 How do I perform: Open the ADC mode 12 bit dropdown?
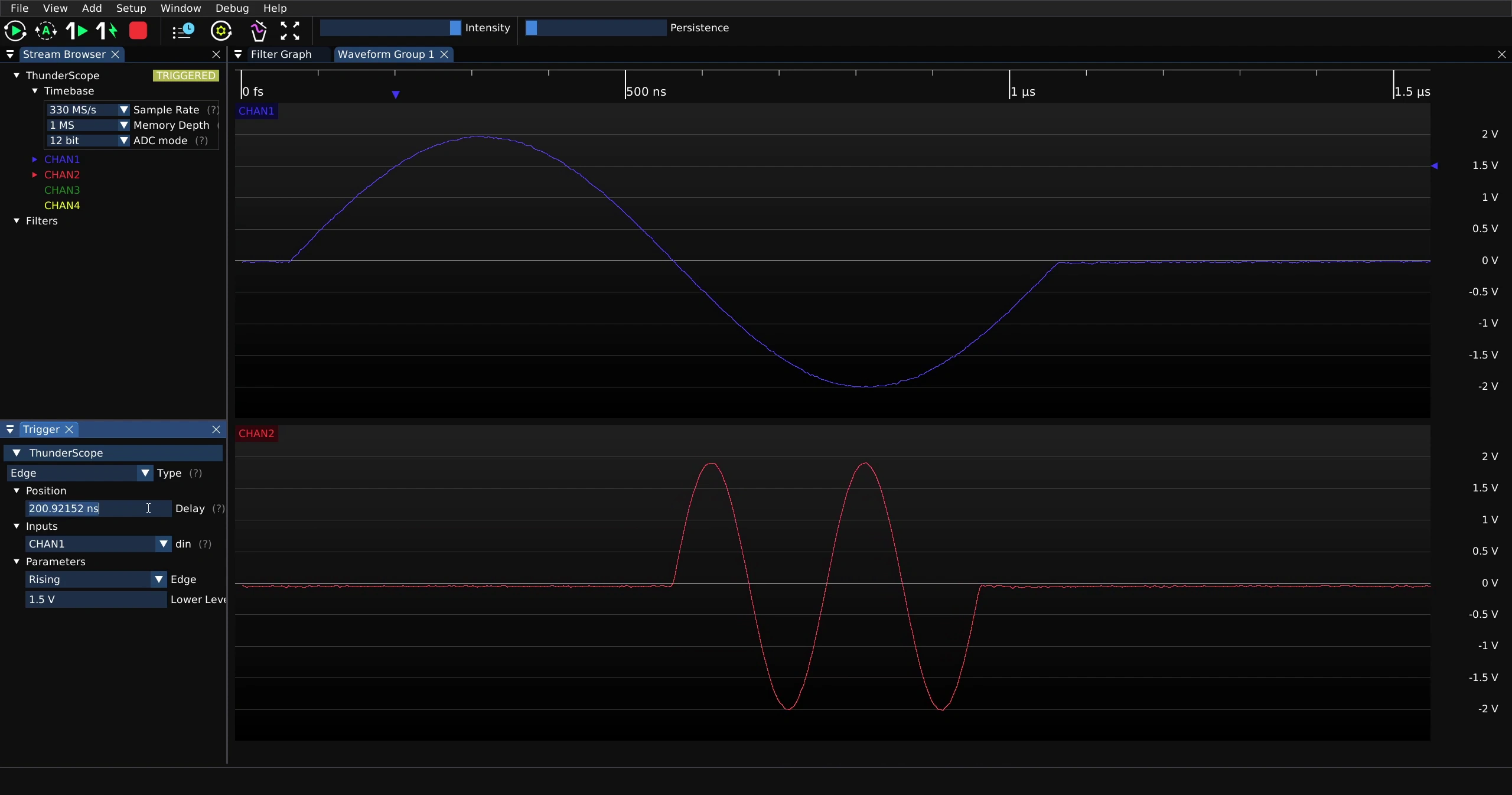[x=88, y=141]
